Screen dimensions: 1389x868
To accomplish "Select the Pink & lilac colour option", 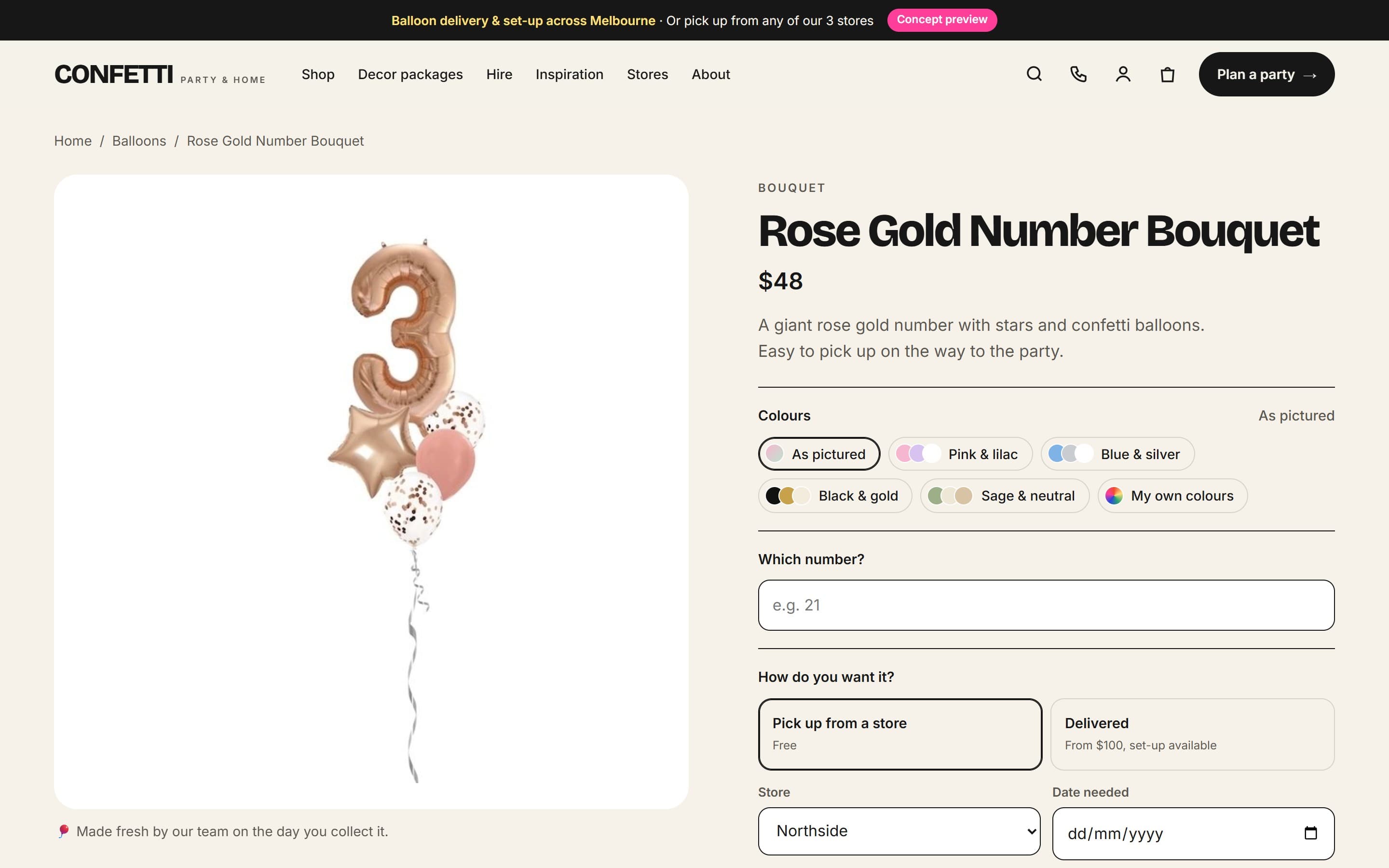I will (x=960, y=453).
